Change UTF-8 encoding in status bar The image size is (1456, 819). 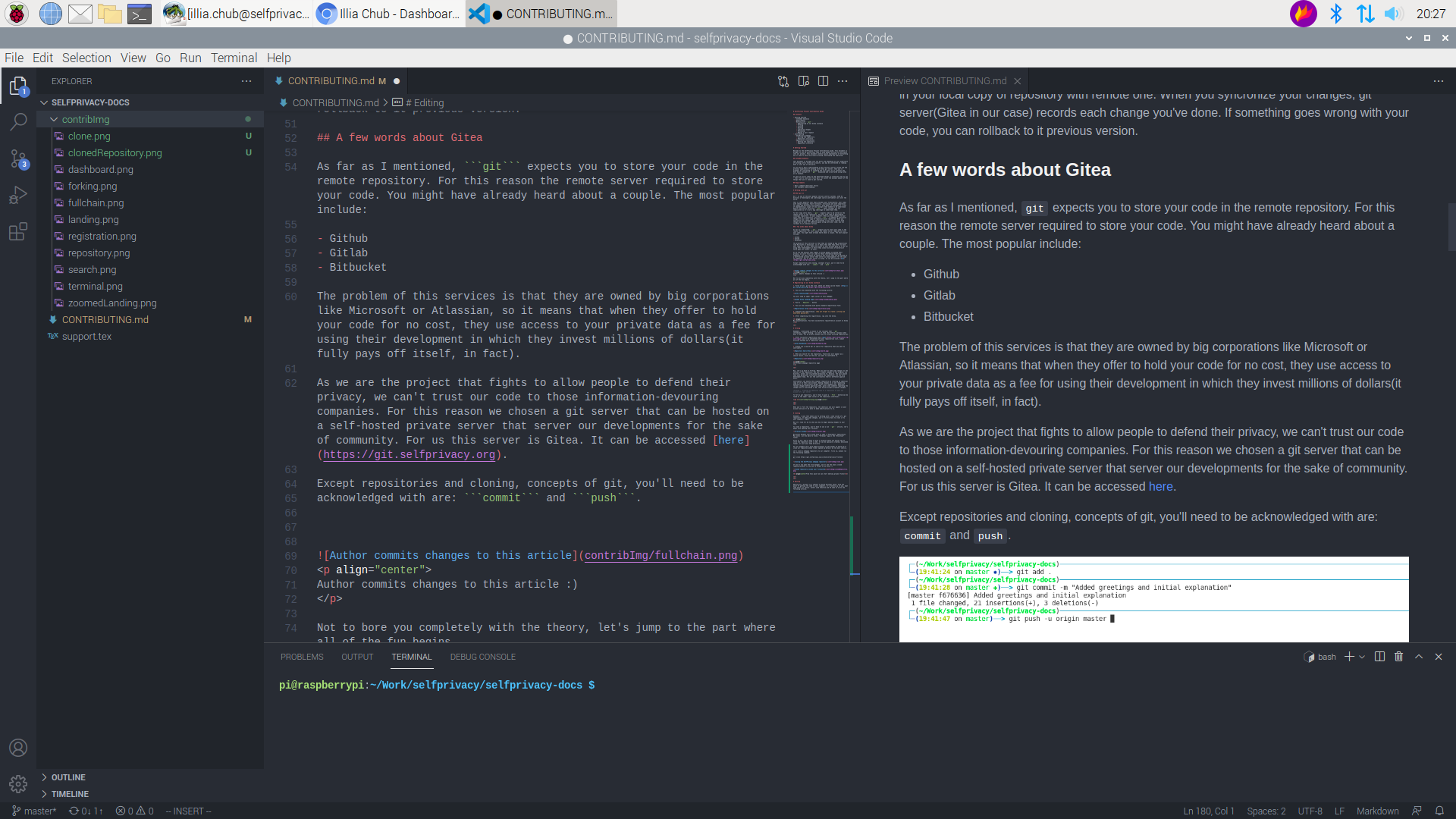pos(1310,811)
